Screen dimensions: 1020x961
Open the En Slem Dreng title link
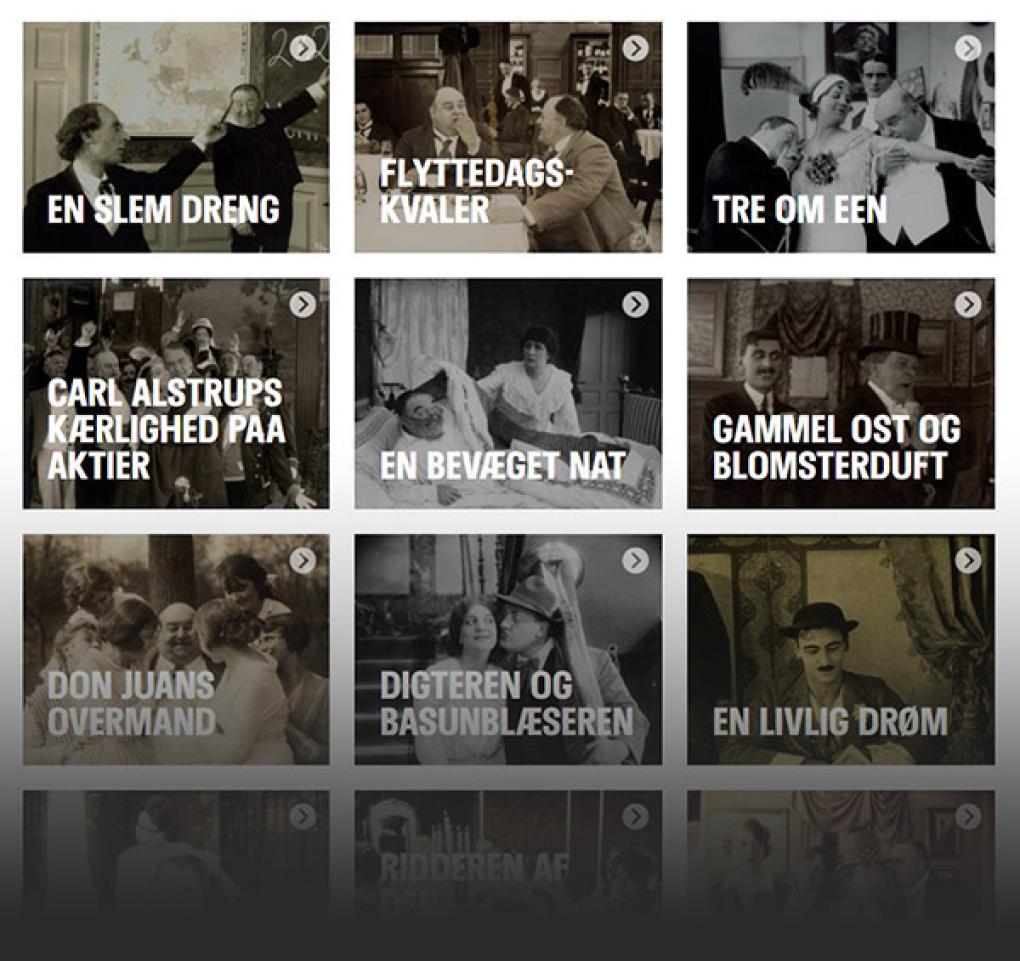tap(163, 210)
